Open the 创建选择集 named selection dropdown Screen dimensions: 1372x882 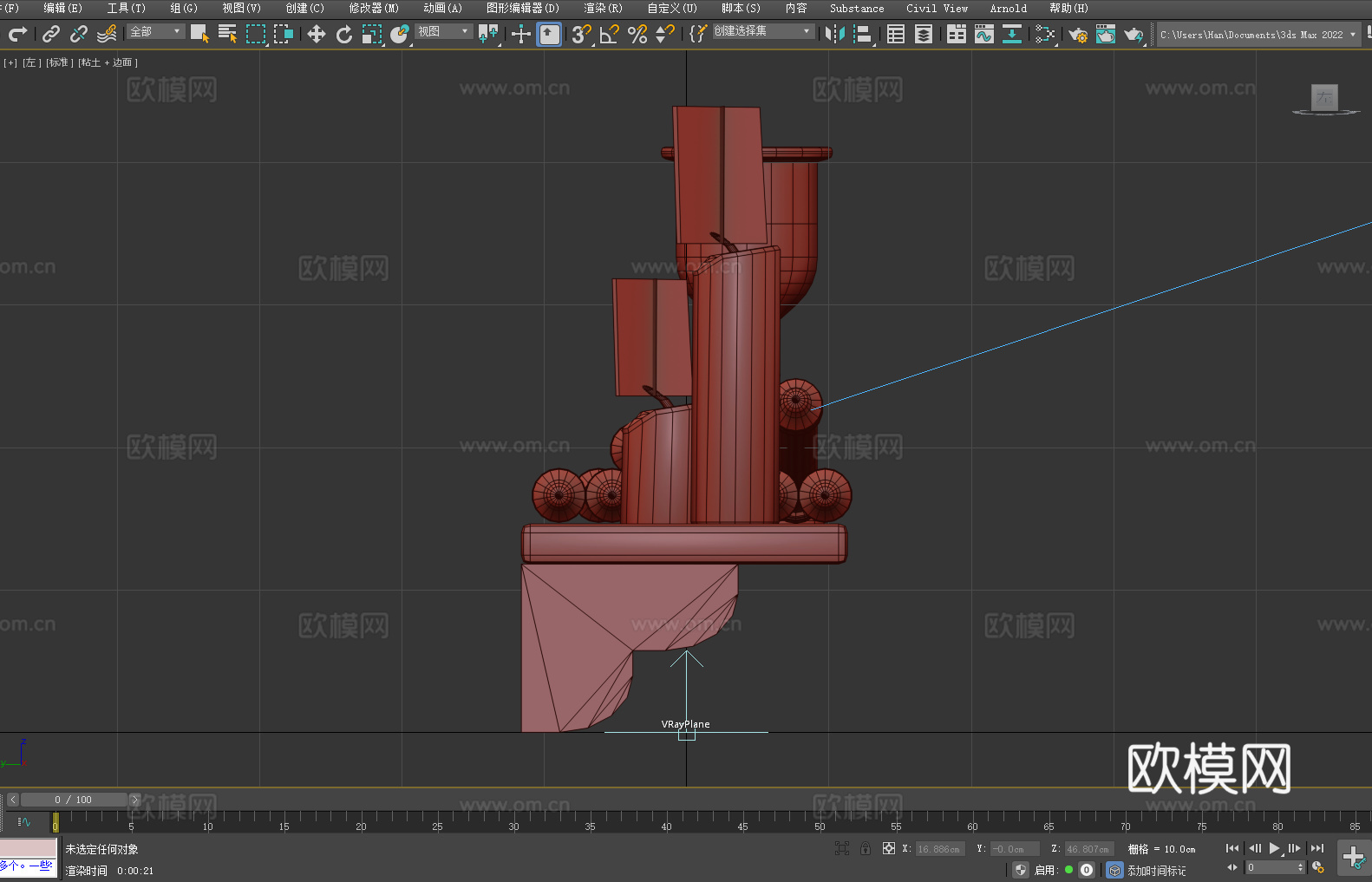coord(763,31)
